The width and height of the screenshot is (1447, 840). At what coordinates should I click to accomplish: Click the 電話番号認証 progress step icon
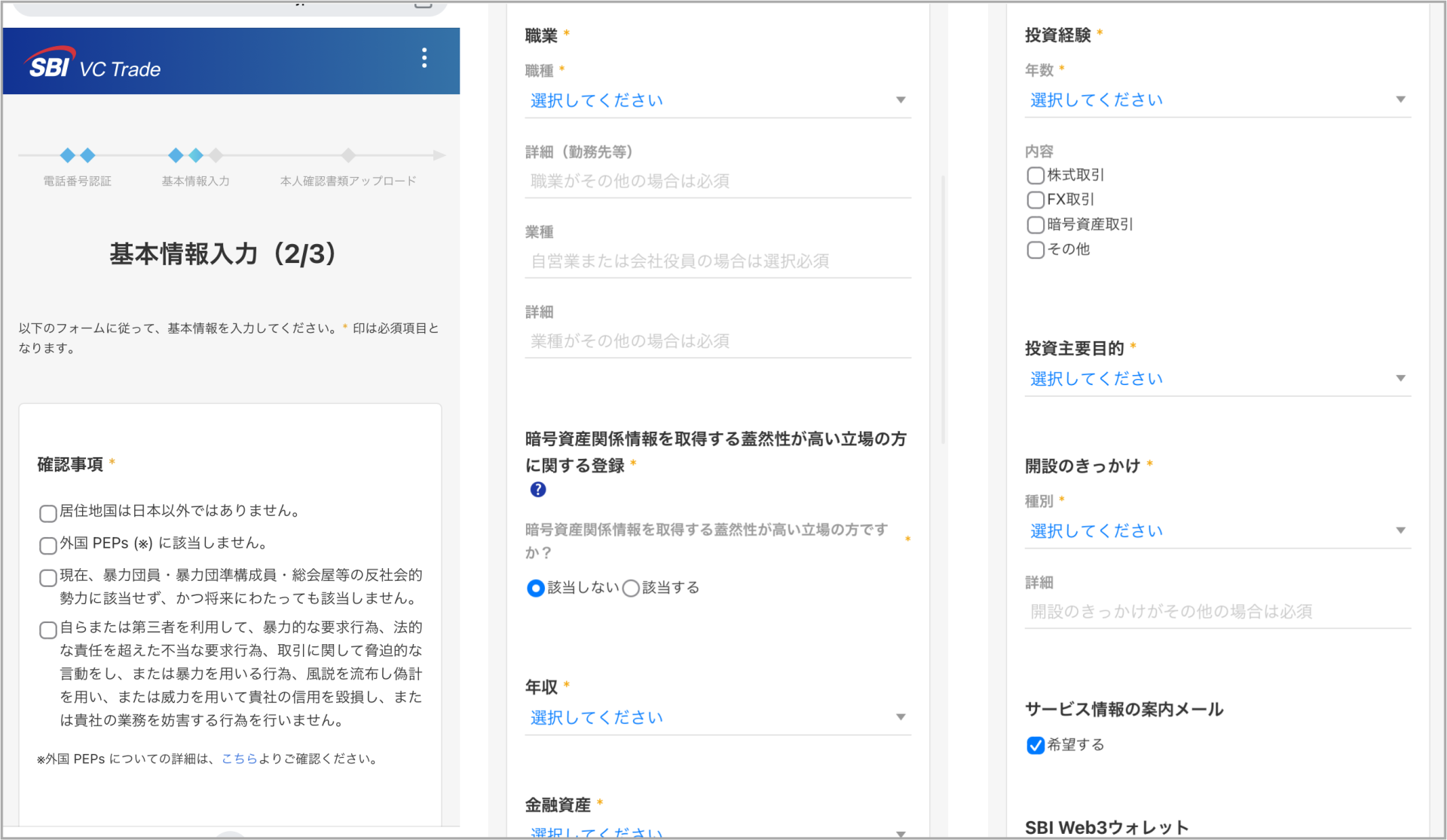[77, 156]
